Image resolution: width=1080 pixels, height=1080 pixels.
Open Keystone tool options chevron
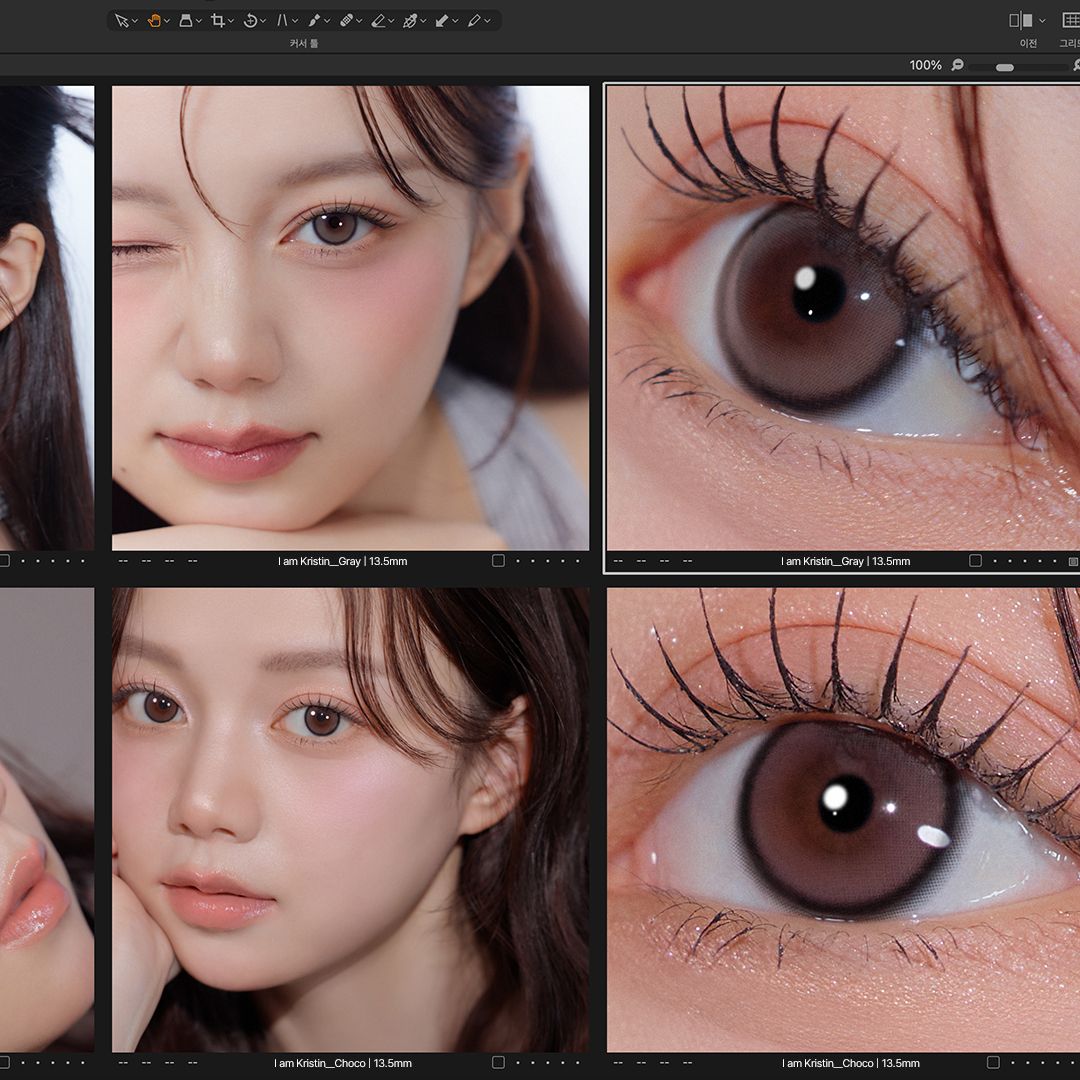click(295, 21)
